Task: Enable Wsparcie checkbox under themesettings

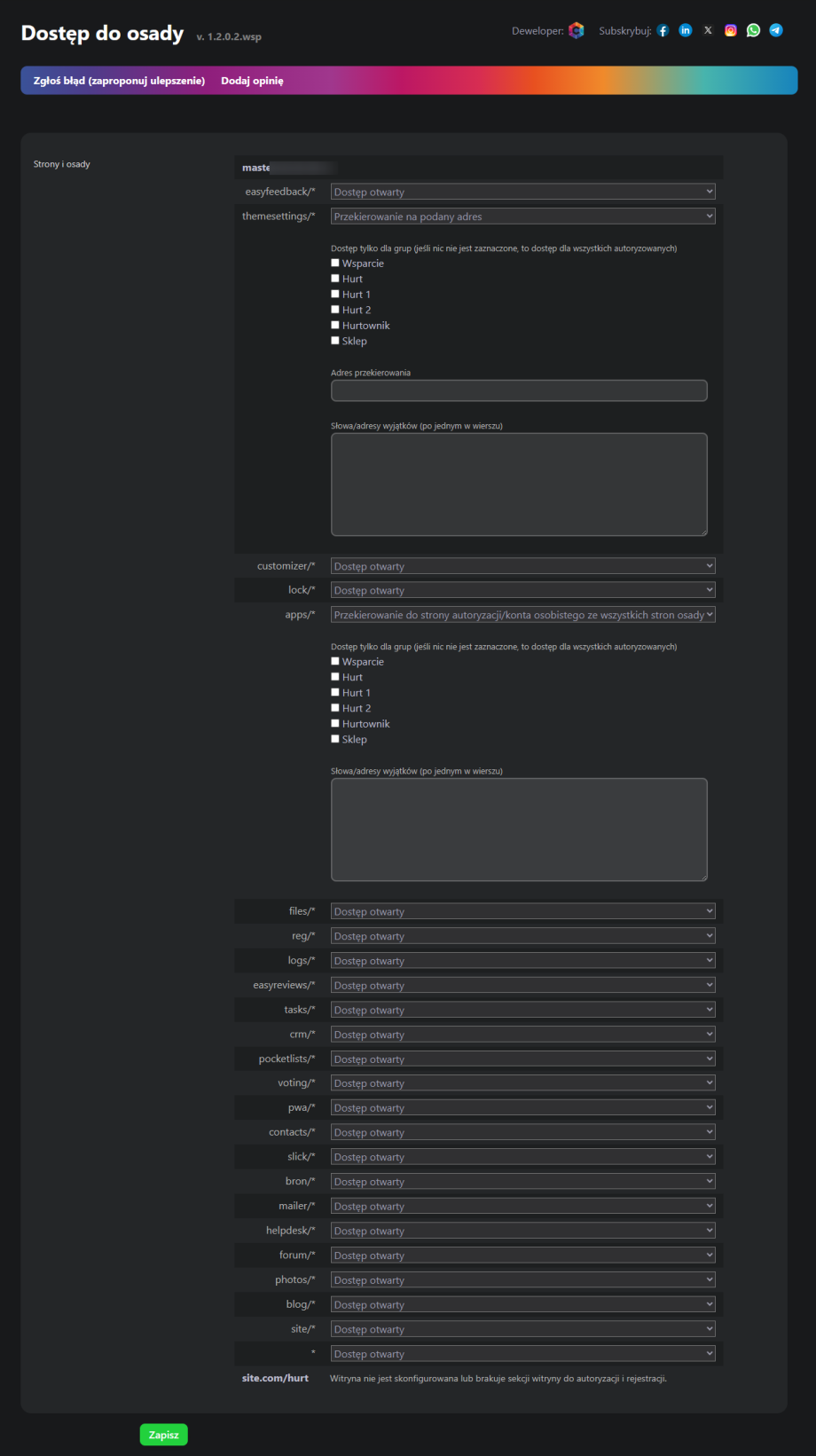Action: [335, 264]
